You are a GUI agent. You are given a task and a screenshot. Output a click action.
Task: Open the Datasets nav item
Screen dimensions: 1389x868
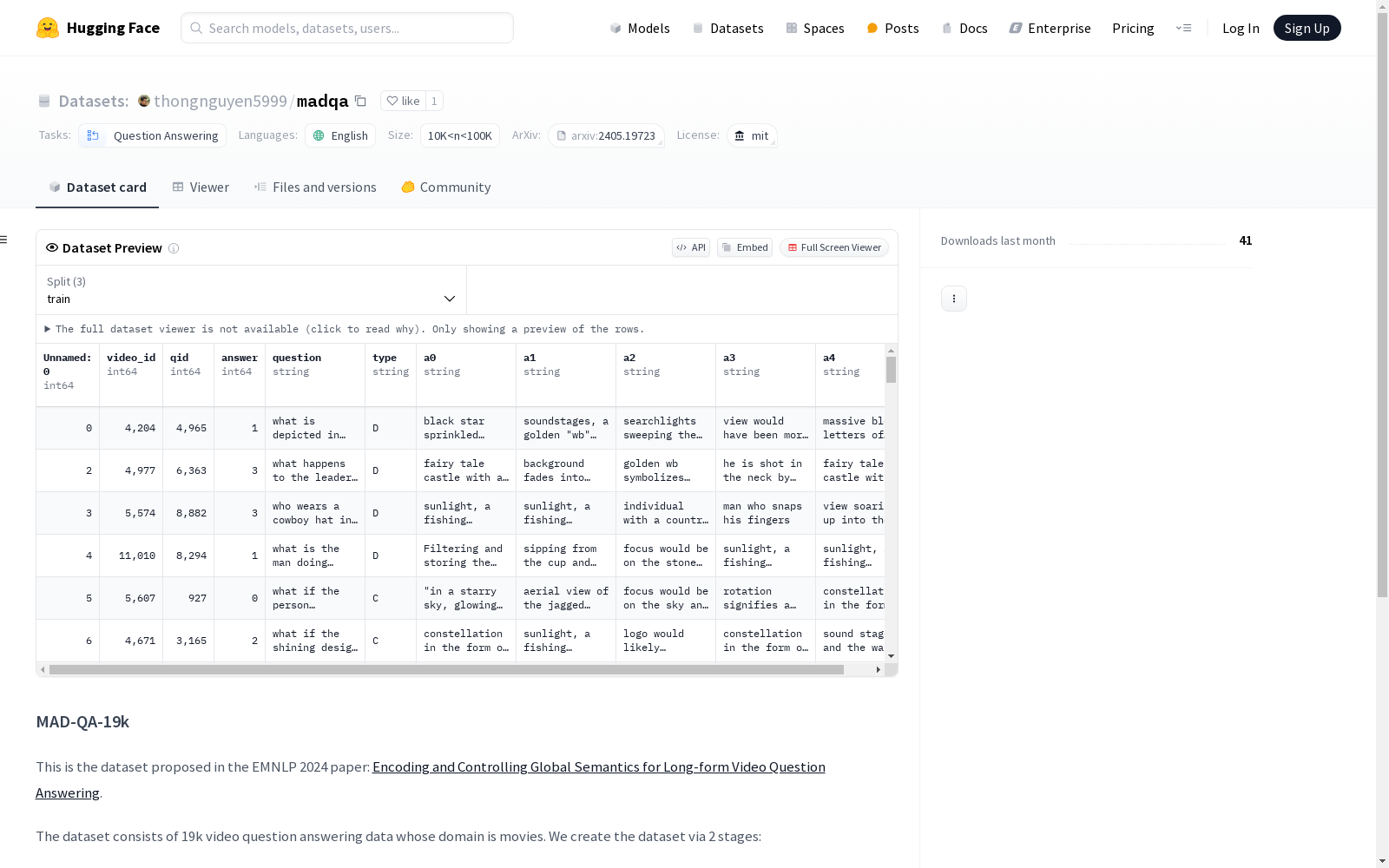point(727,28)
